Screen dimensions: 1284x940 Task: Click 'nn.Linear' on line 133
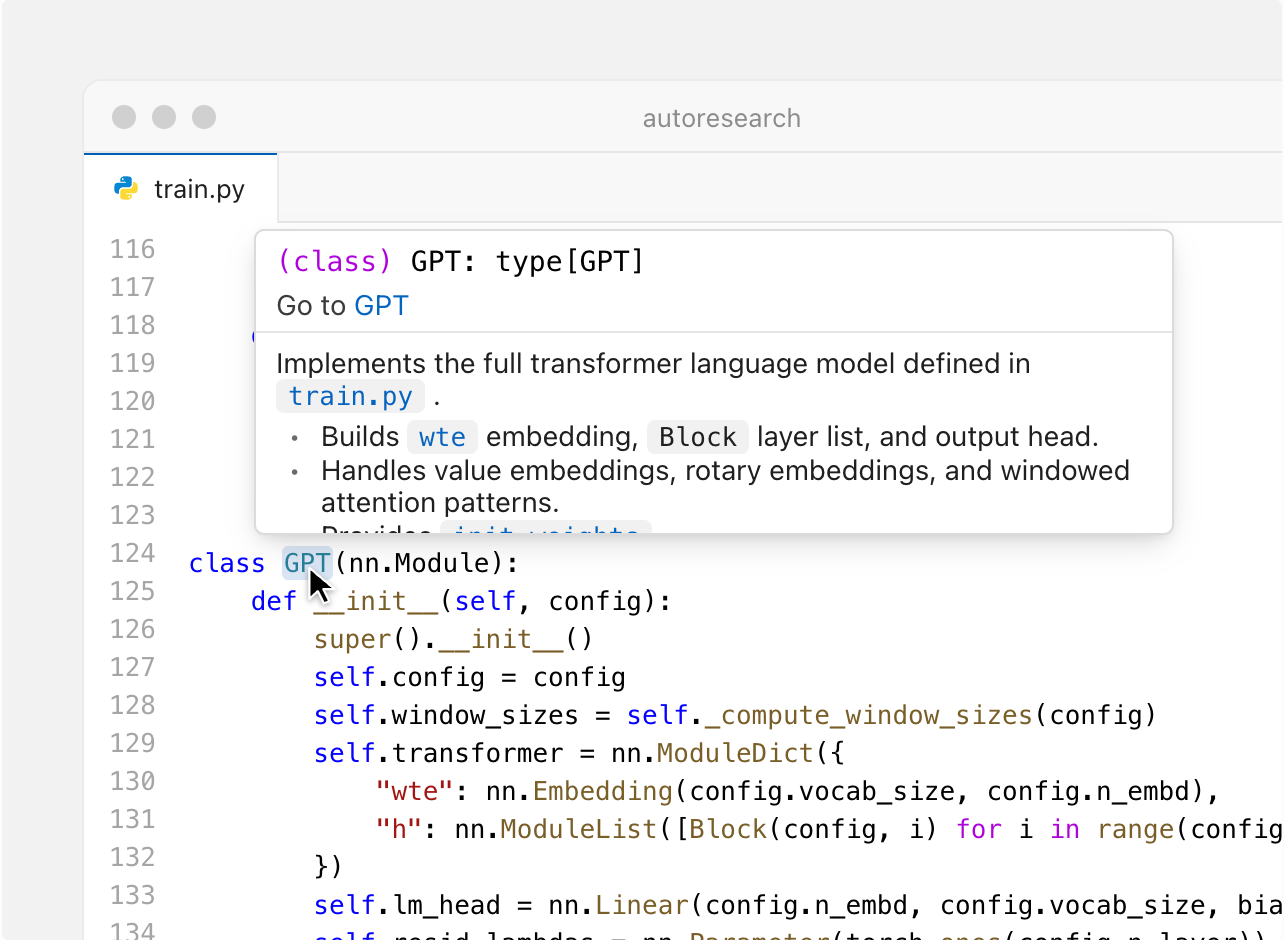tap(619, 905)
